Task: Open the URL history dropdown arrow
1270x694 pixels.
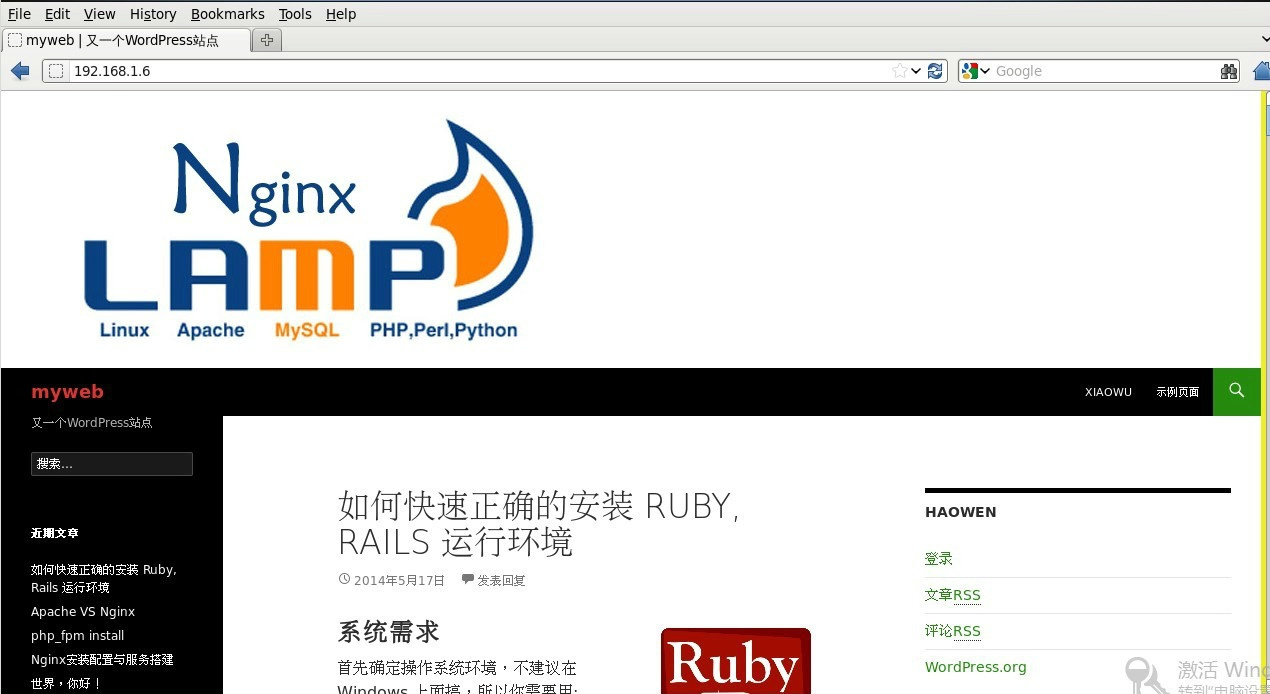Action: pos(916,71)
